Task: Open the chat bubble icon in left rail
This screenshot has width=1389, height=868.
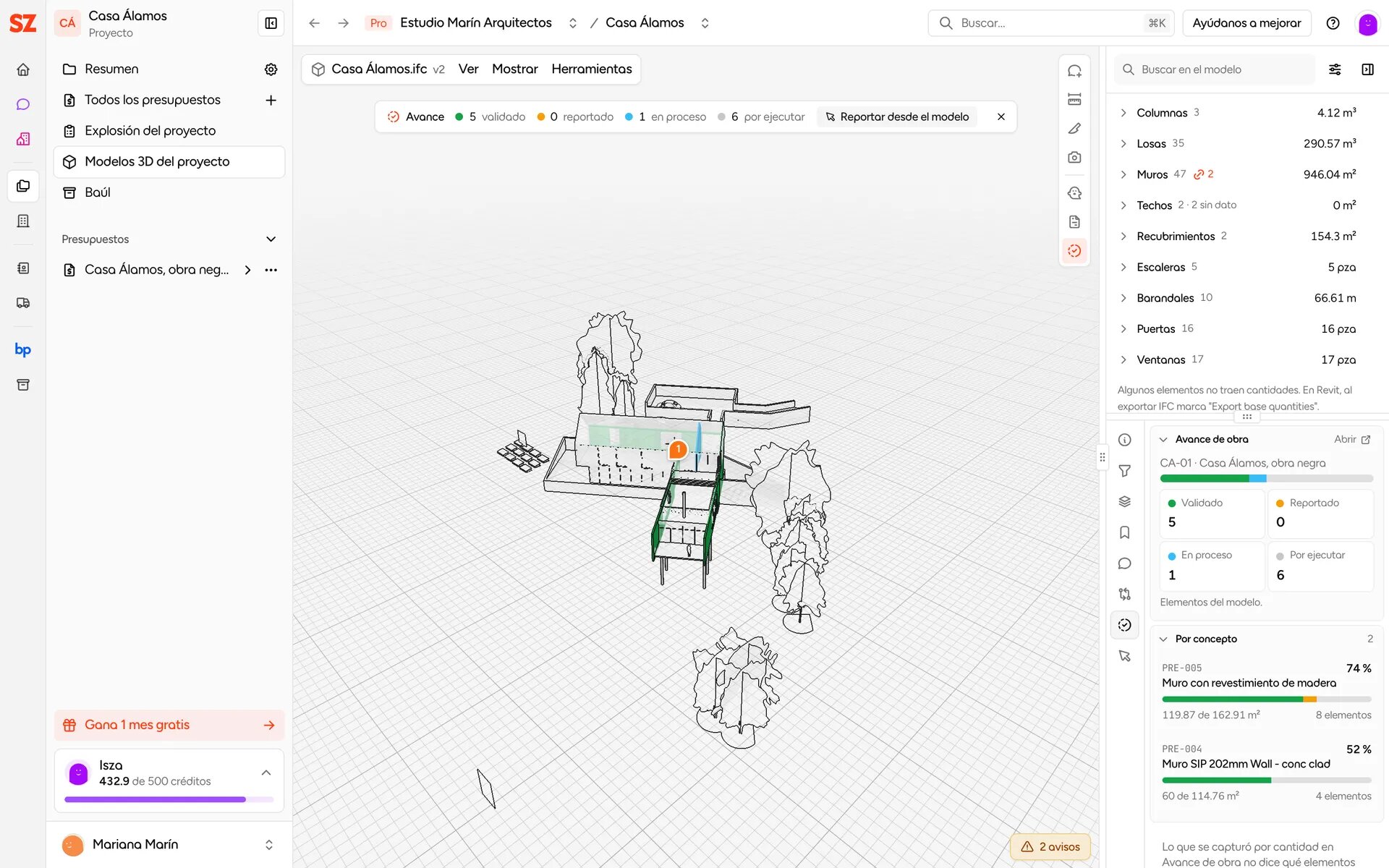Action: click(x=23, y=104)
